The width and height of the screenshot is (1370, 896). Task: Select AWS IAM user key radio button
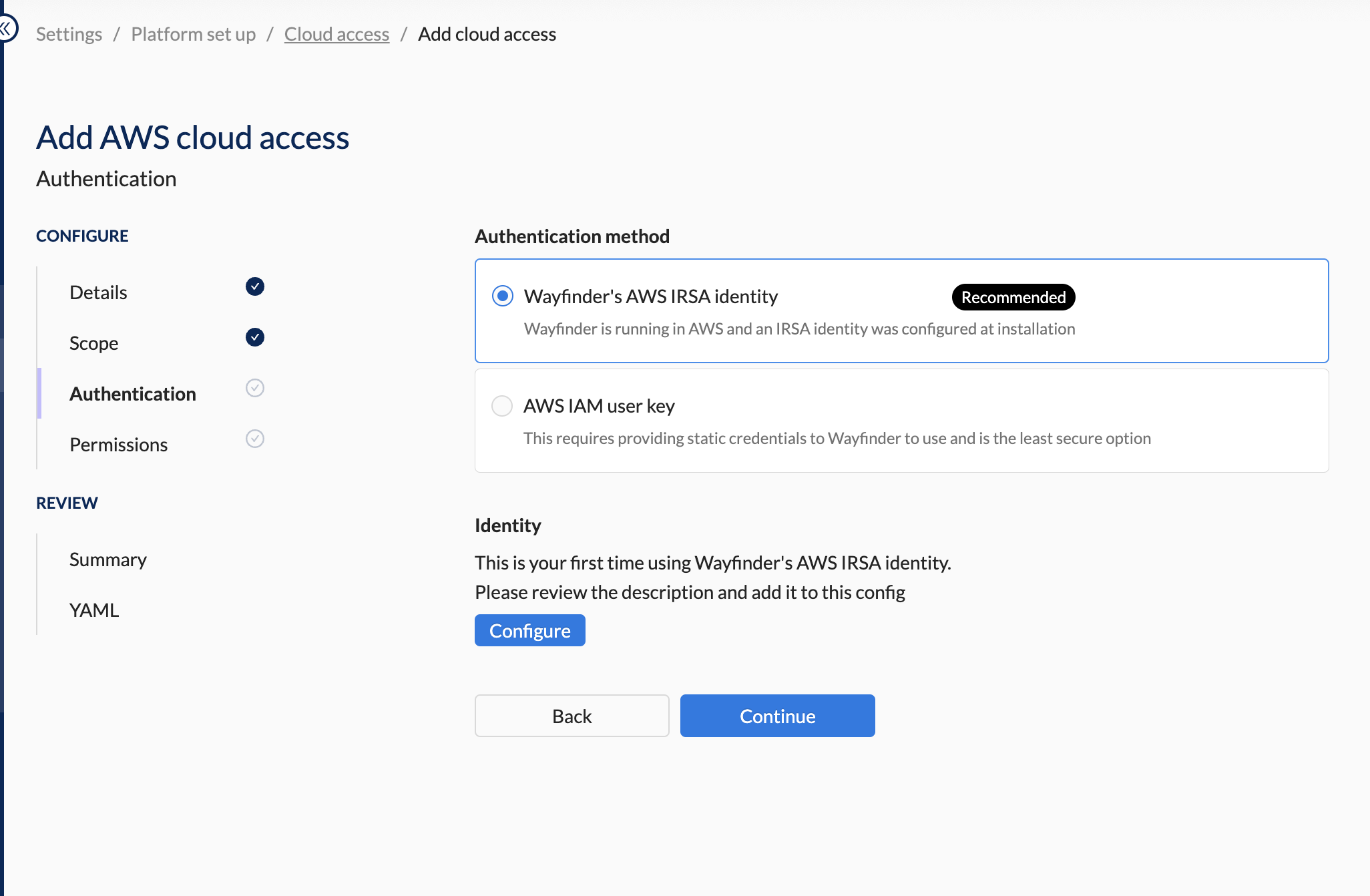click(502, 405)
